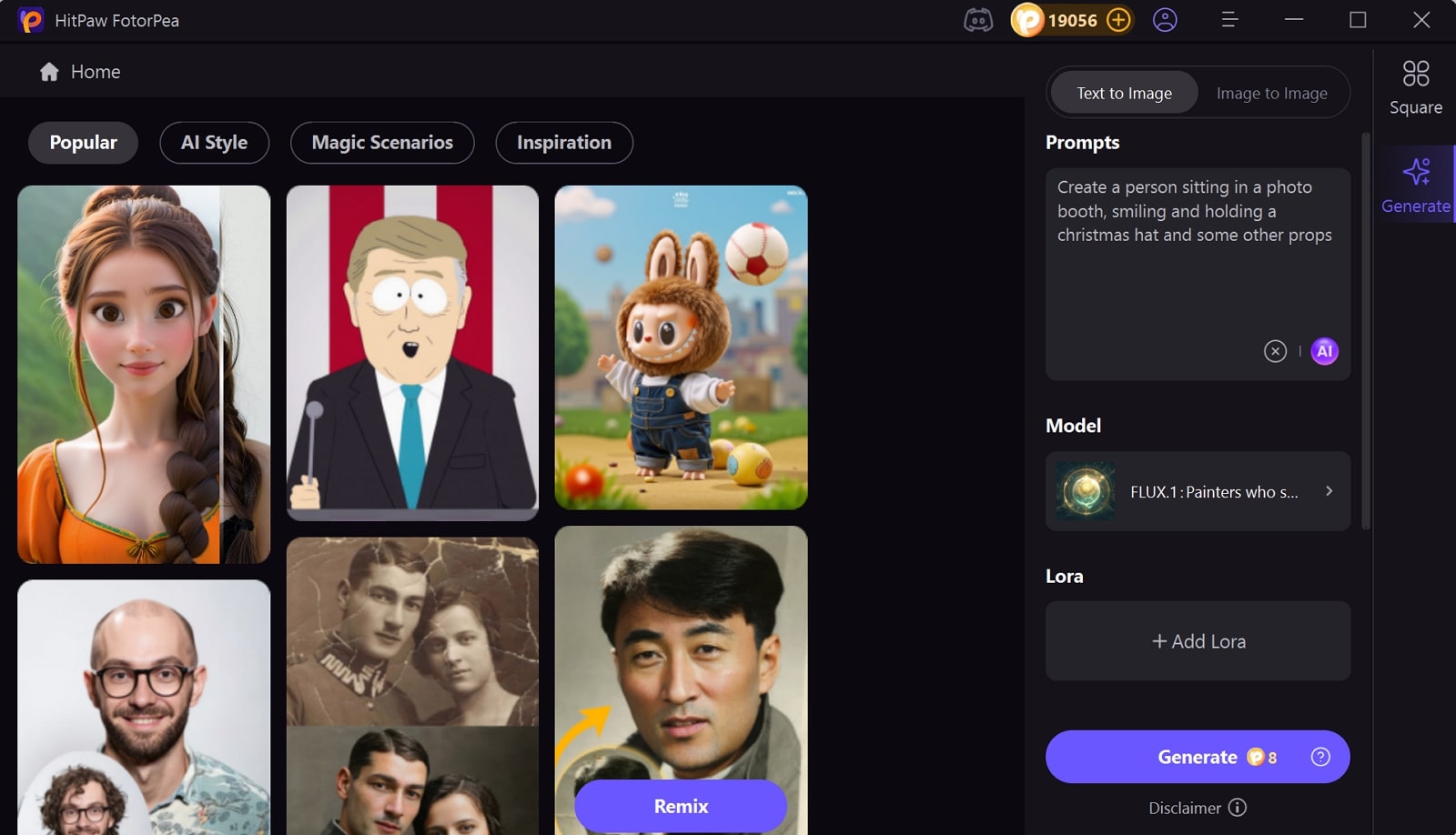Open the Discord community icon
Viewport: 1456px width, 835px height.
pos(978,20)
